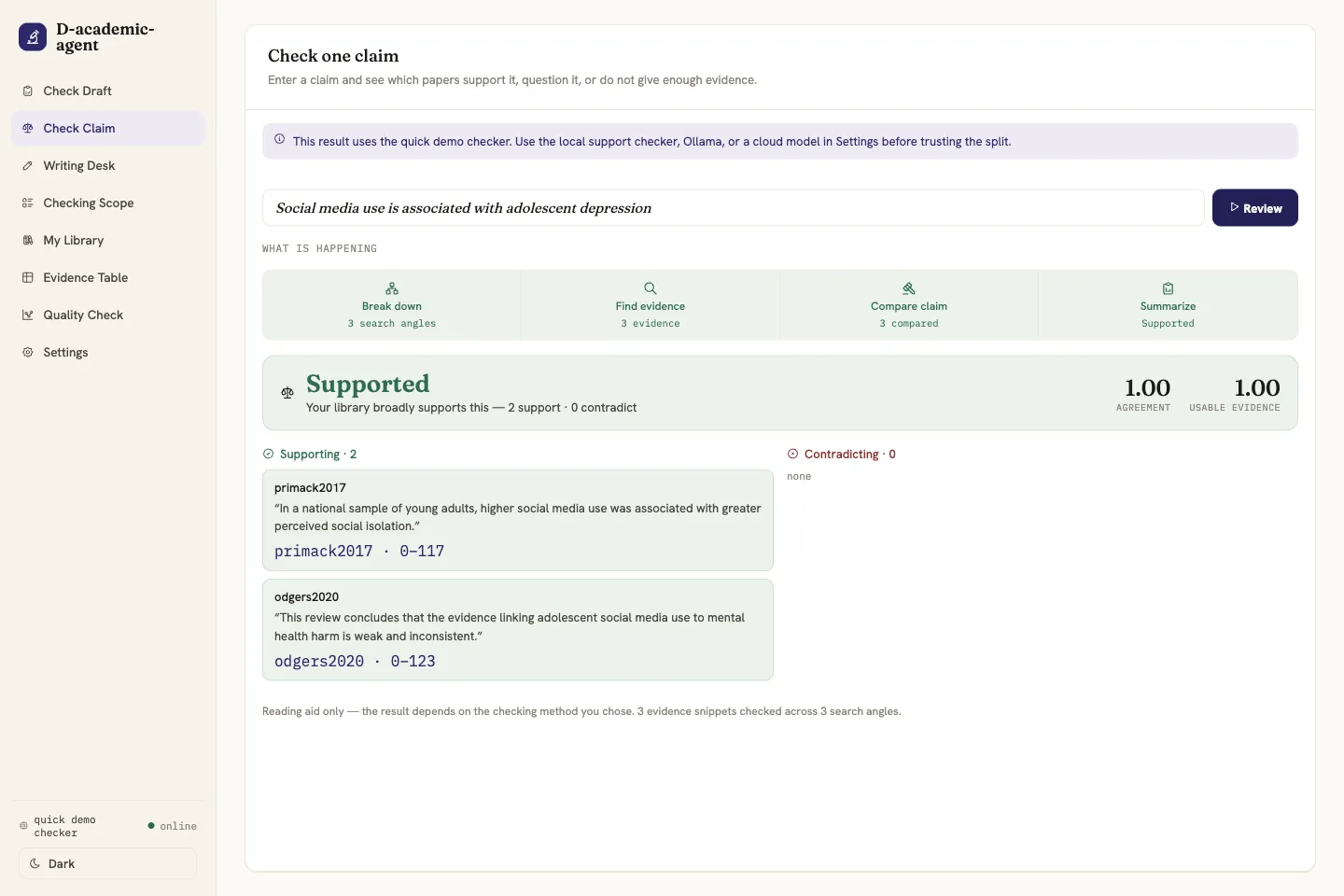Viewport: 1344px width, 896px height.
Task: Click the Quality Check chart icon
Action: tap(28, 315)
